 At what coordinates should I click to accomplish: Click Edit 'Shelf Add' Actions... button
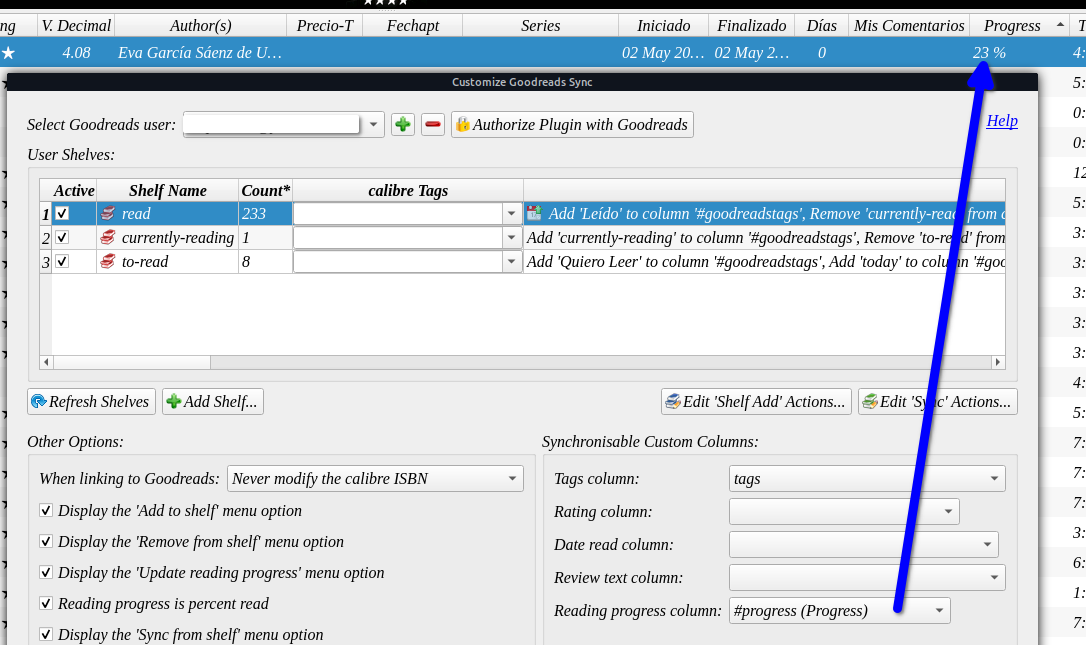[x=756, y=402]
